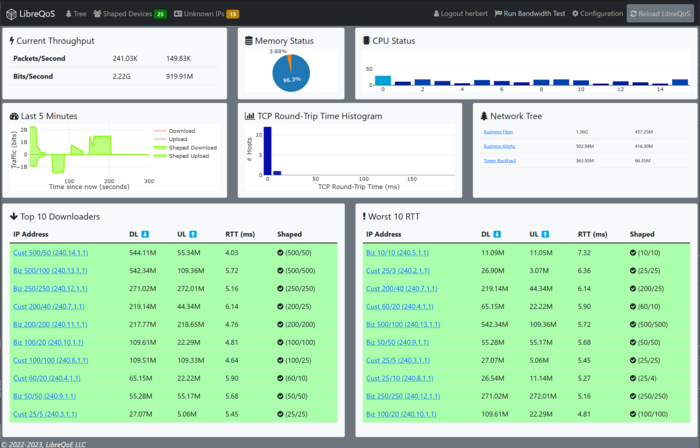
Task: Open Business Fiber in Network Tree
Action: click(x=498, y=132)
